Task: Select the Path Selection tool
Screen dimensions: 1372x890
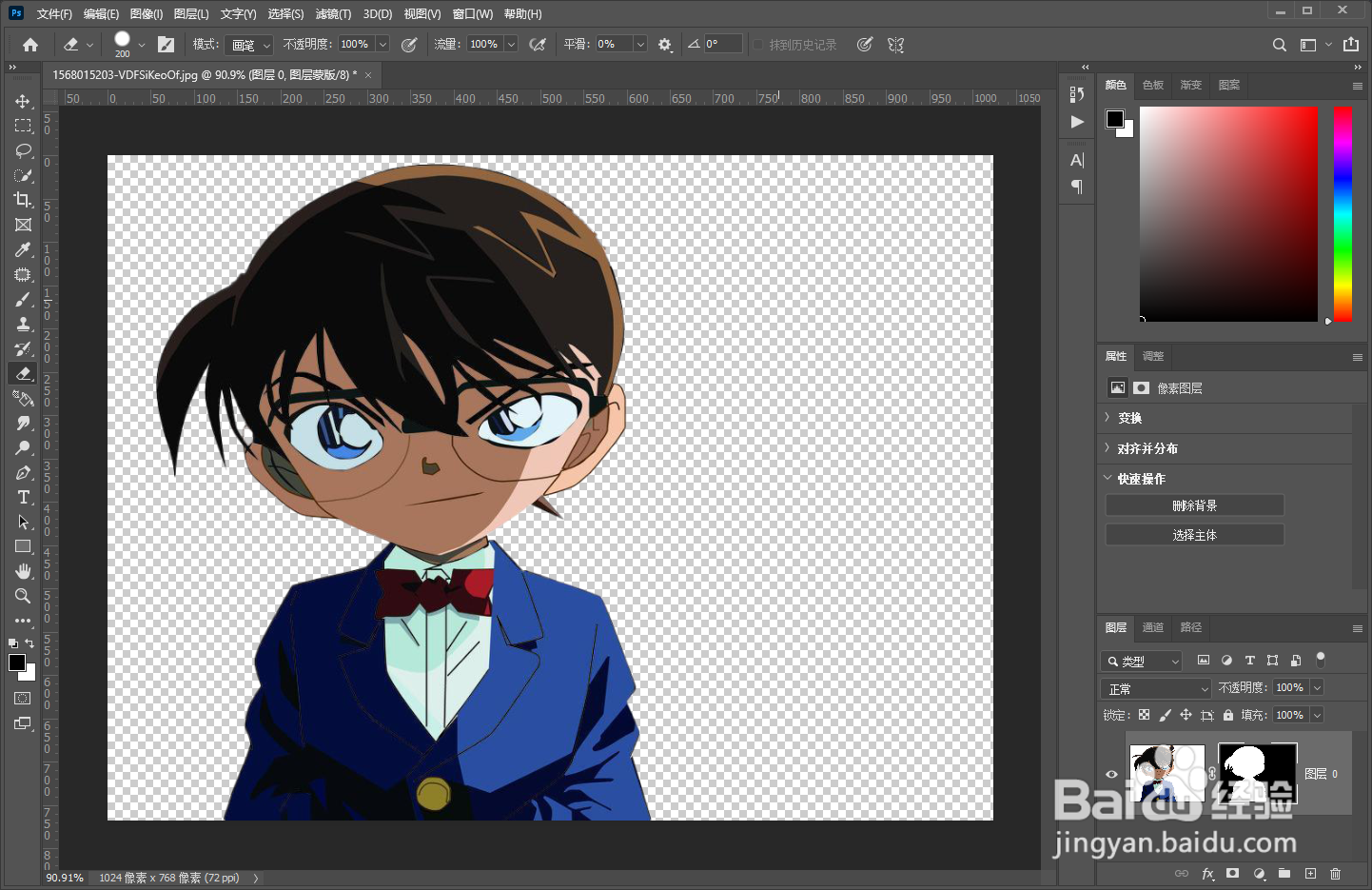Action: pos(23,522)
